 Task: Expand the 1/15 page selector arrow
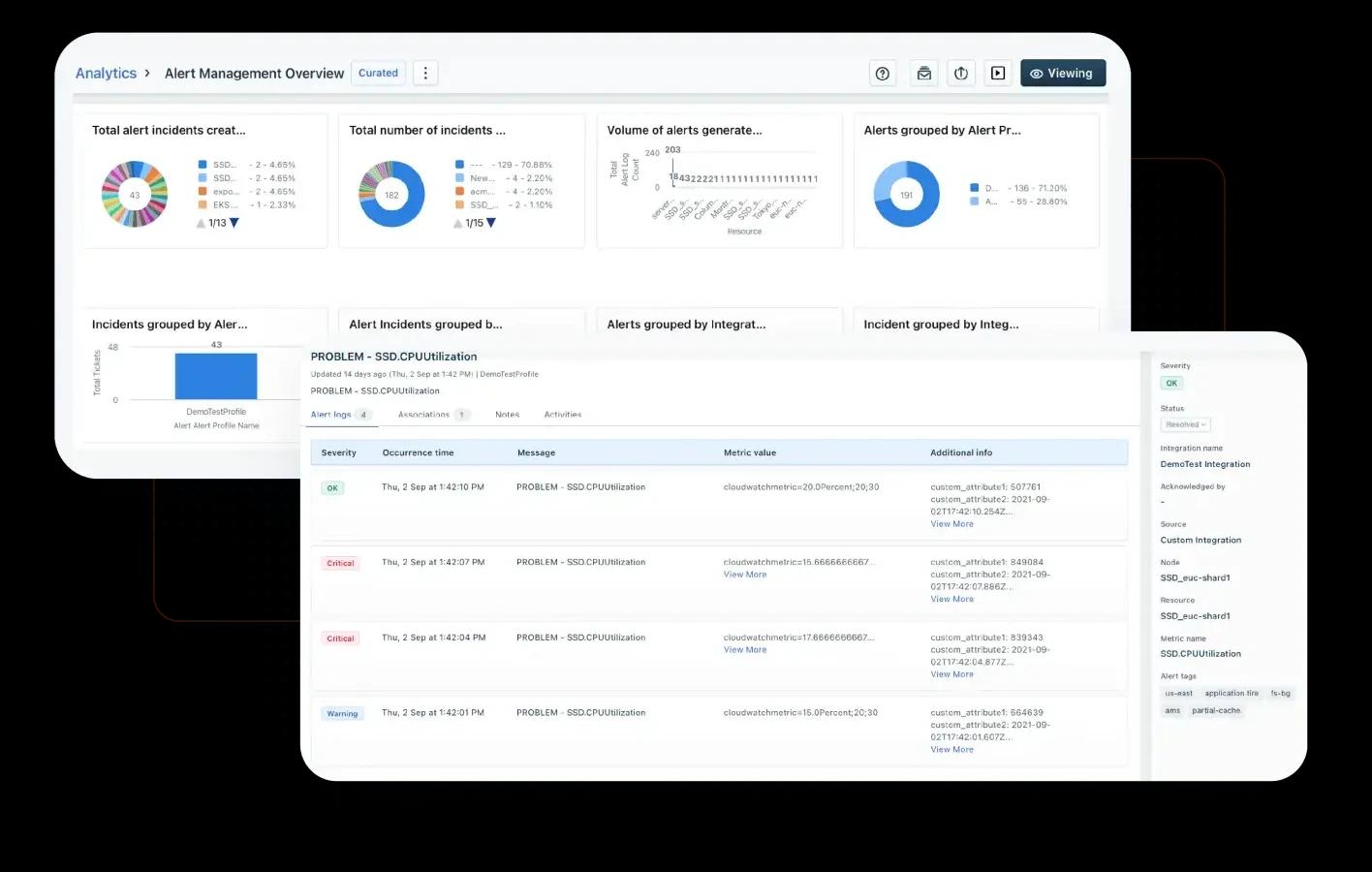(491, 222)
